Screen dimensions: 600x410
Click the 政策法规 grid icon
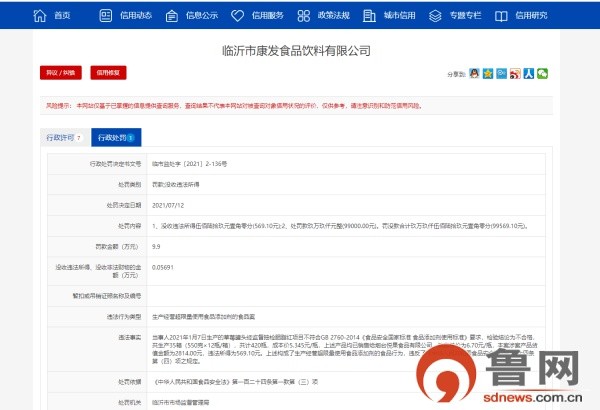[303, 16]
